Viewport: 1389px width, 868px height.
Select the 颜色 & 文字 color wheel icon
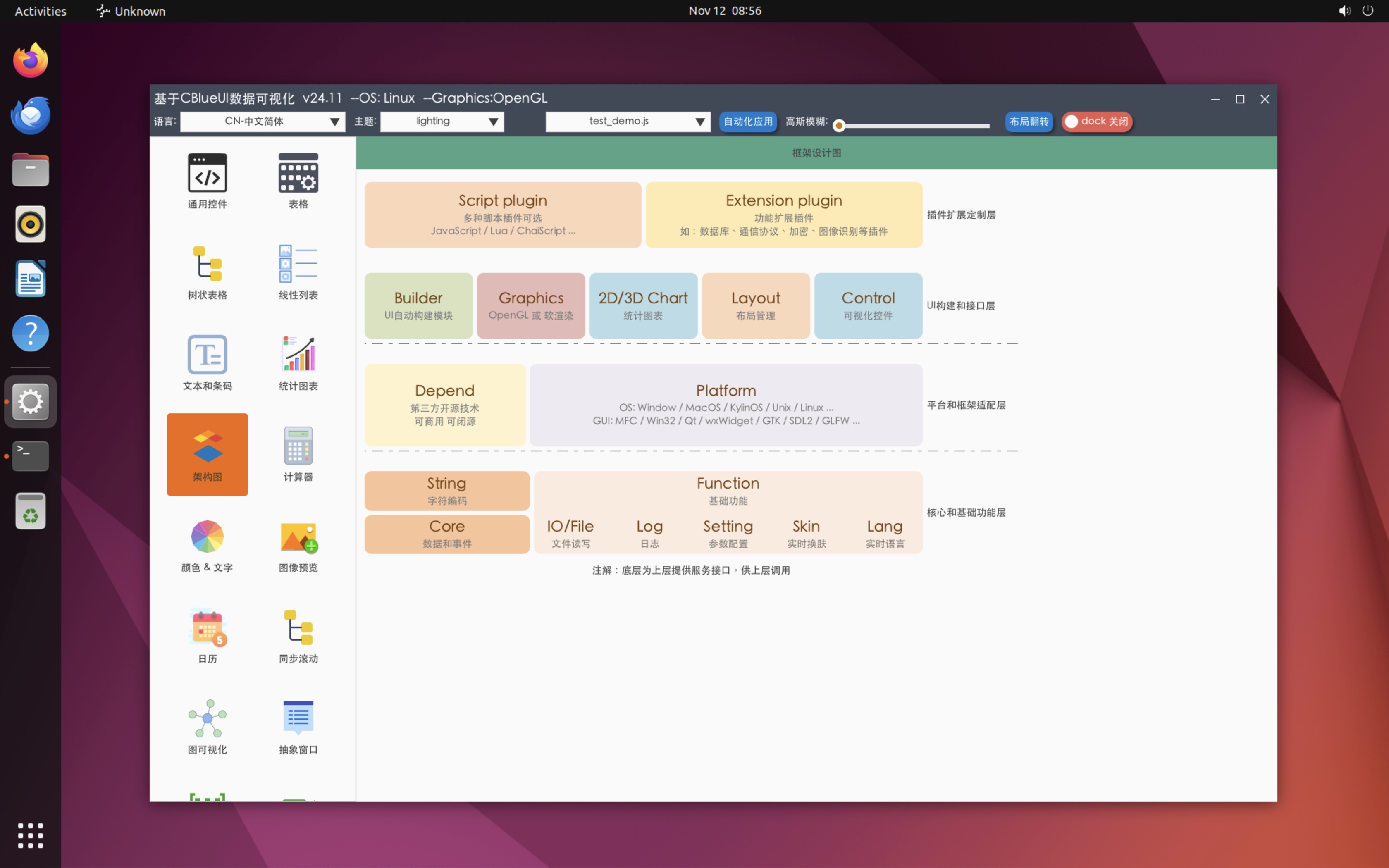[x=207, y=537]
